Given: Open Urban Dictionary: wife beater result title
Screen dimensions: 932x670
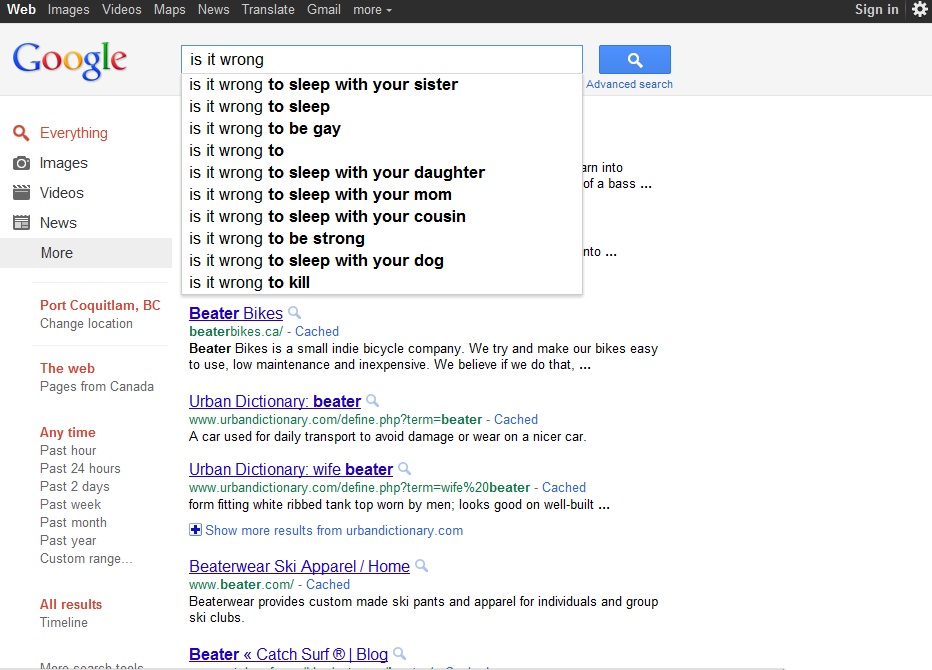Looking at the screenshot, I should click(291, 469).
